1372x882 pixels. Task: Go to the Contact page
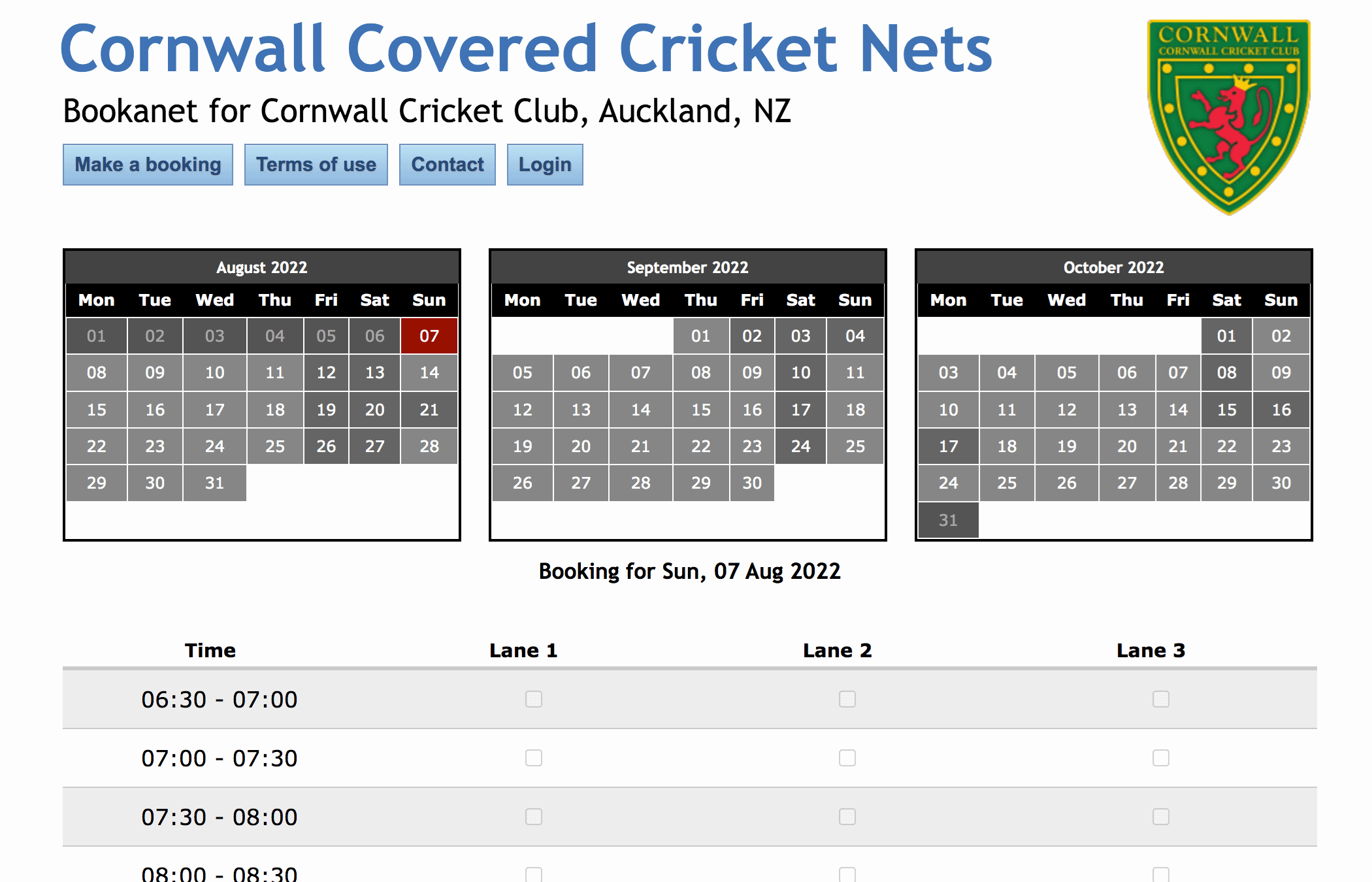pyautogui.click(x=447, y=165)
